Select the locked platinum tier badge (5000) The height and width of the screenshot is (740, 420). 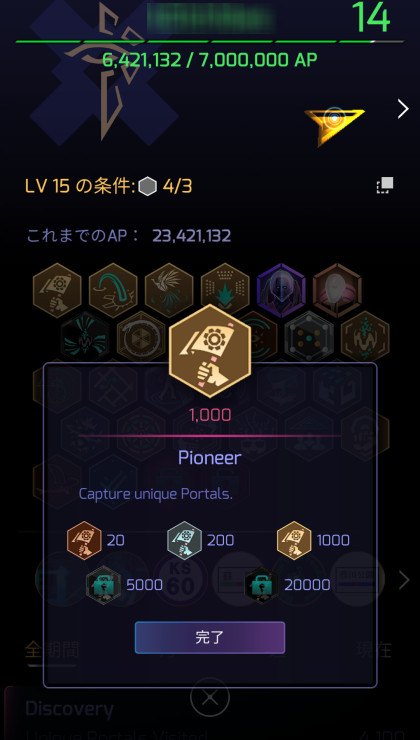point(103,585)
